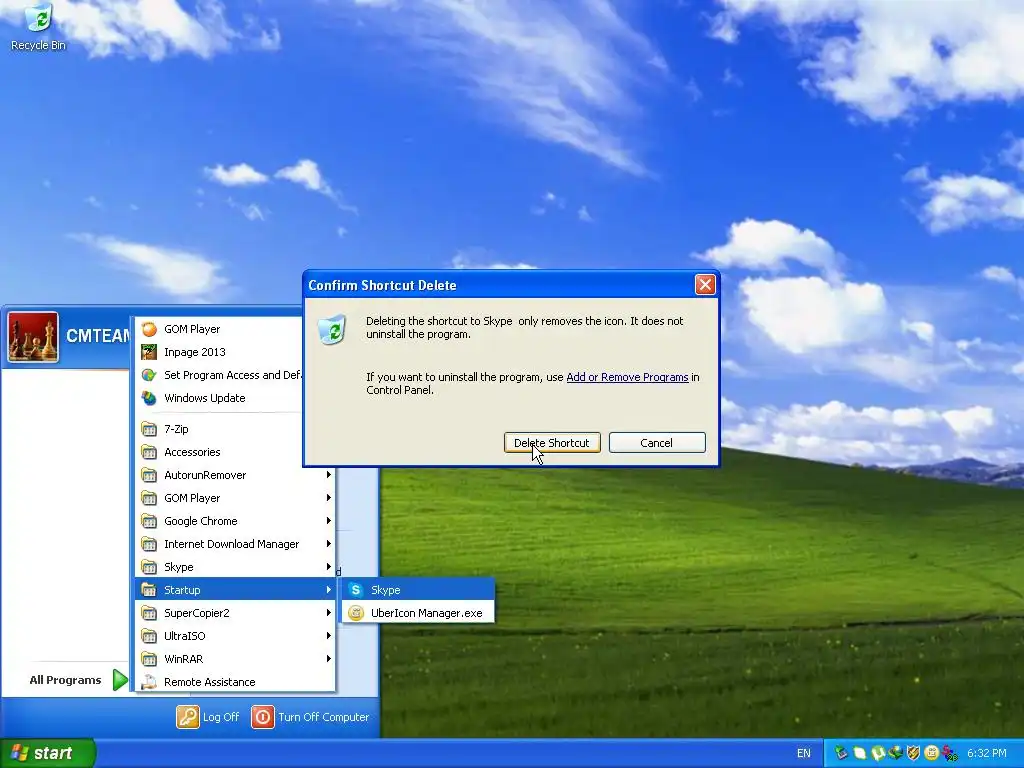Select the highlighted Startup folder entry
Image resolution: width=1024 pixels, height=768 pixels.
click(235, 590)
